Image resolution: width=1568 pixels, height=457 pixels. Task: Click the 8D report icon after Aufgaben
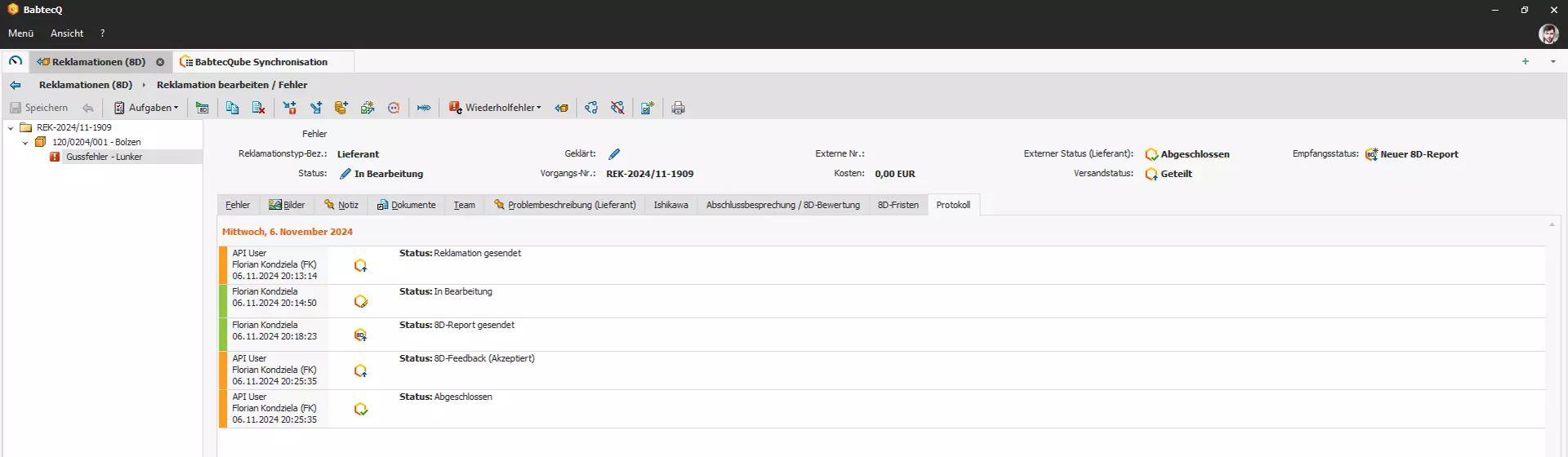click(202, 108)
